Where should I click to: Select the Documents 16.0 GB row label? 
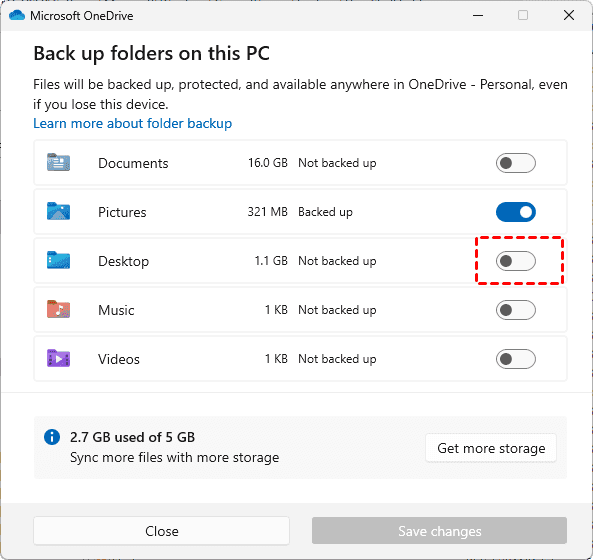[x=133, y=163]
